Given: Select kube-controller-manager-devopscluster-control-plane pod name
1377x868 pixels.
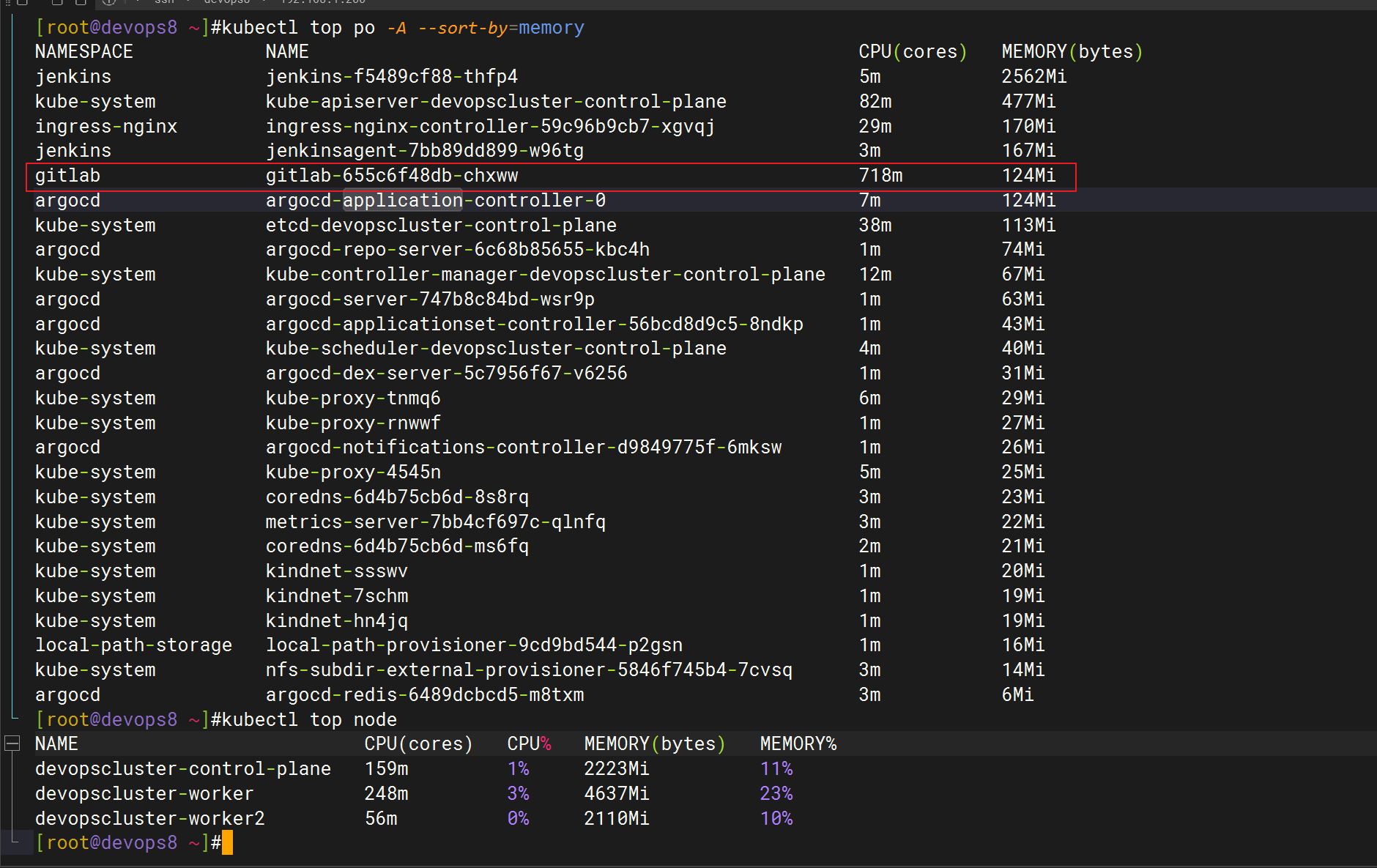Looking at the screenshot, I should (x=546, y=275).
